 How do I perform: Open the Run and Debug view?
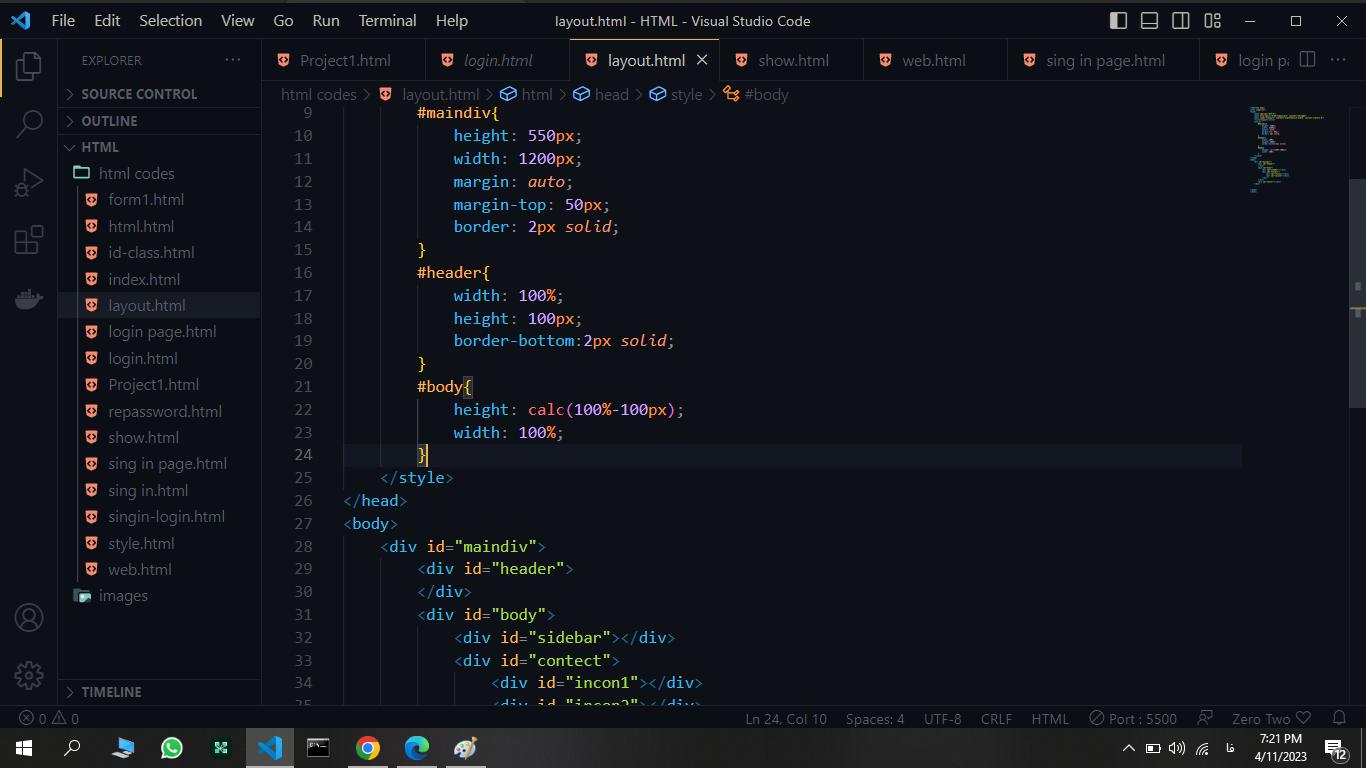point(29,183)
